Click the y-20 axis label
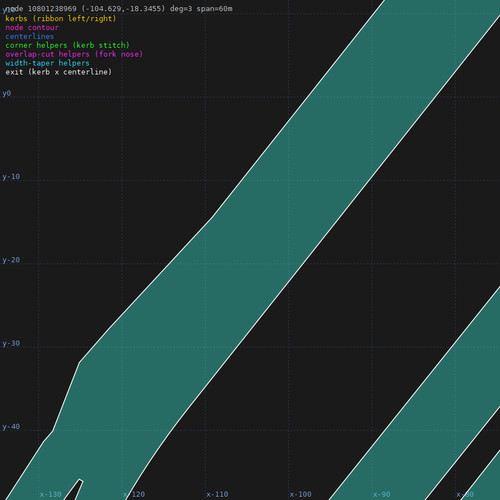The image size is (500, 500). (11, 260)
